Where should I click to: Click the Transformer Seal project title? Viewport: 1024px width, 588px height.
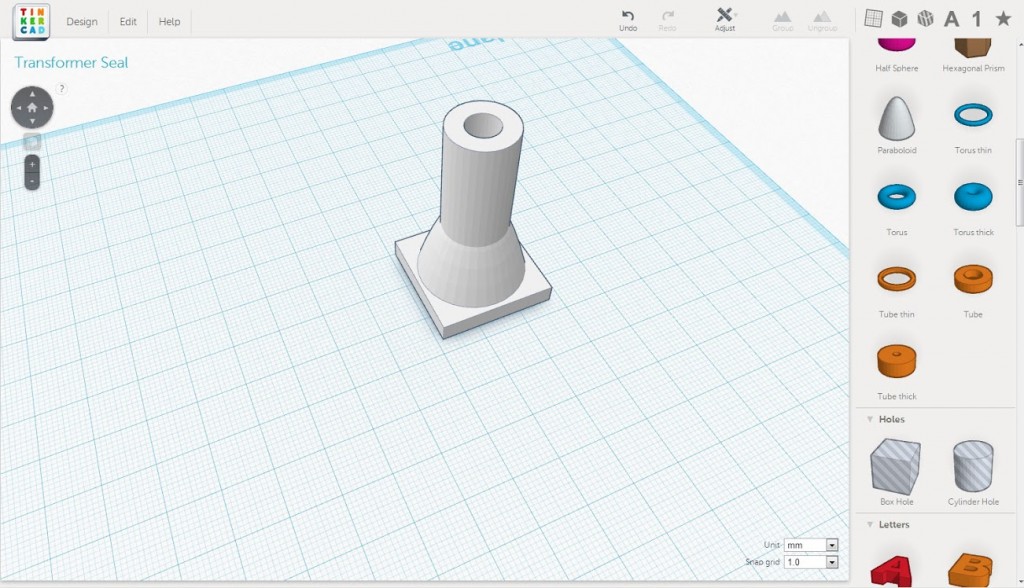[71, 62]
